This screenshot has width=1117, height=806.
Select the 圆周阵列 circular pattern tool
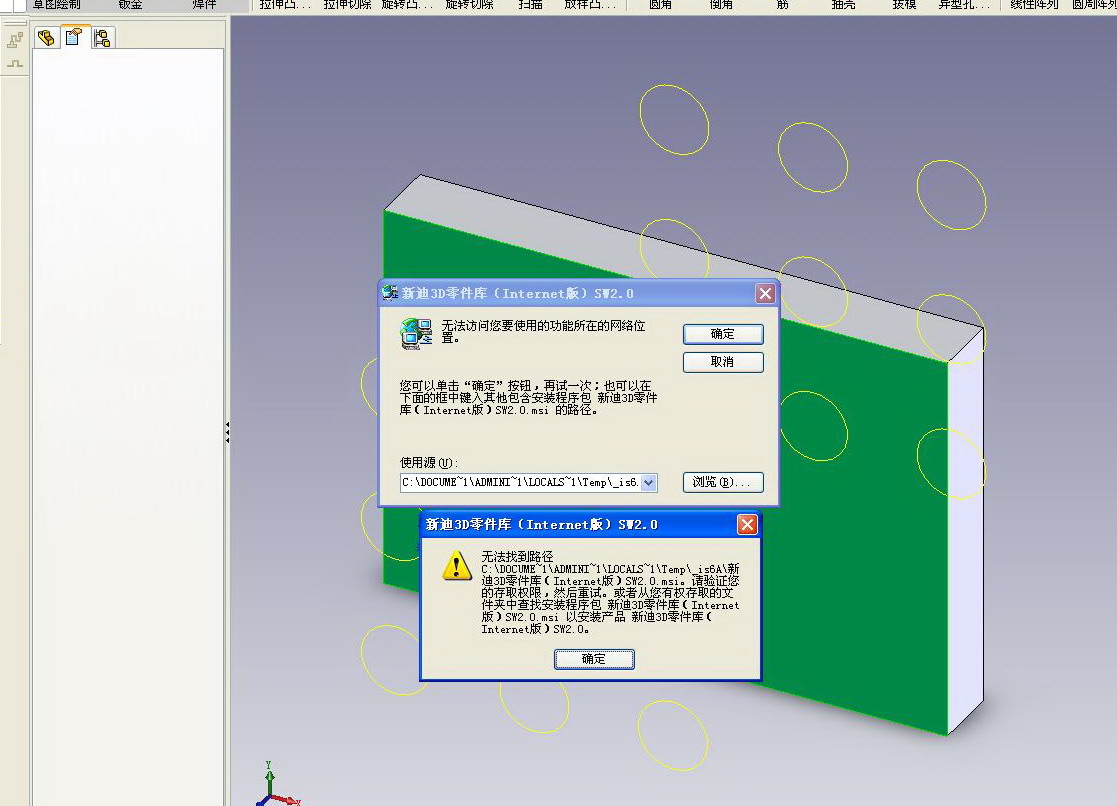[x=1093, y=4]
